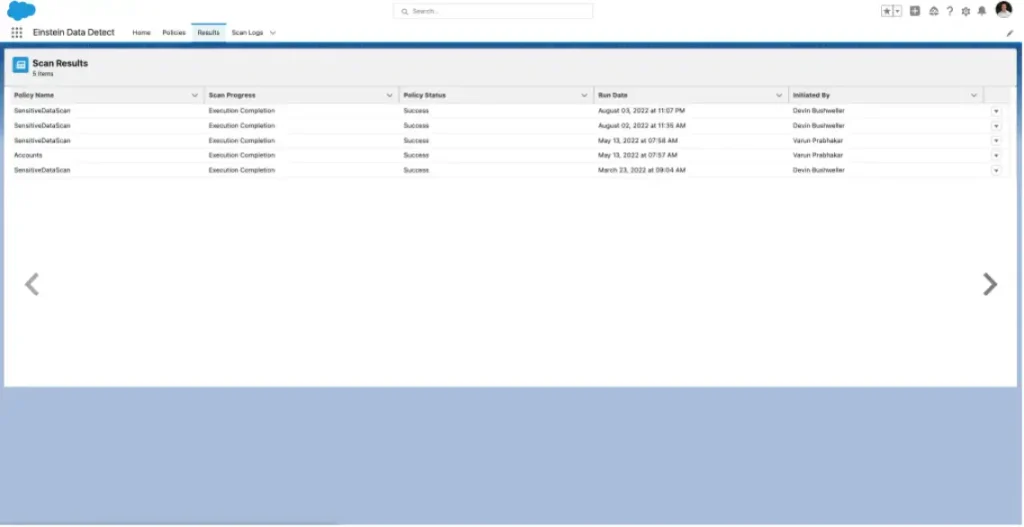Open row actions for May 13 07:58 scan

coord(996,141)
